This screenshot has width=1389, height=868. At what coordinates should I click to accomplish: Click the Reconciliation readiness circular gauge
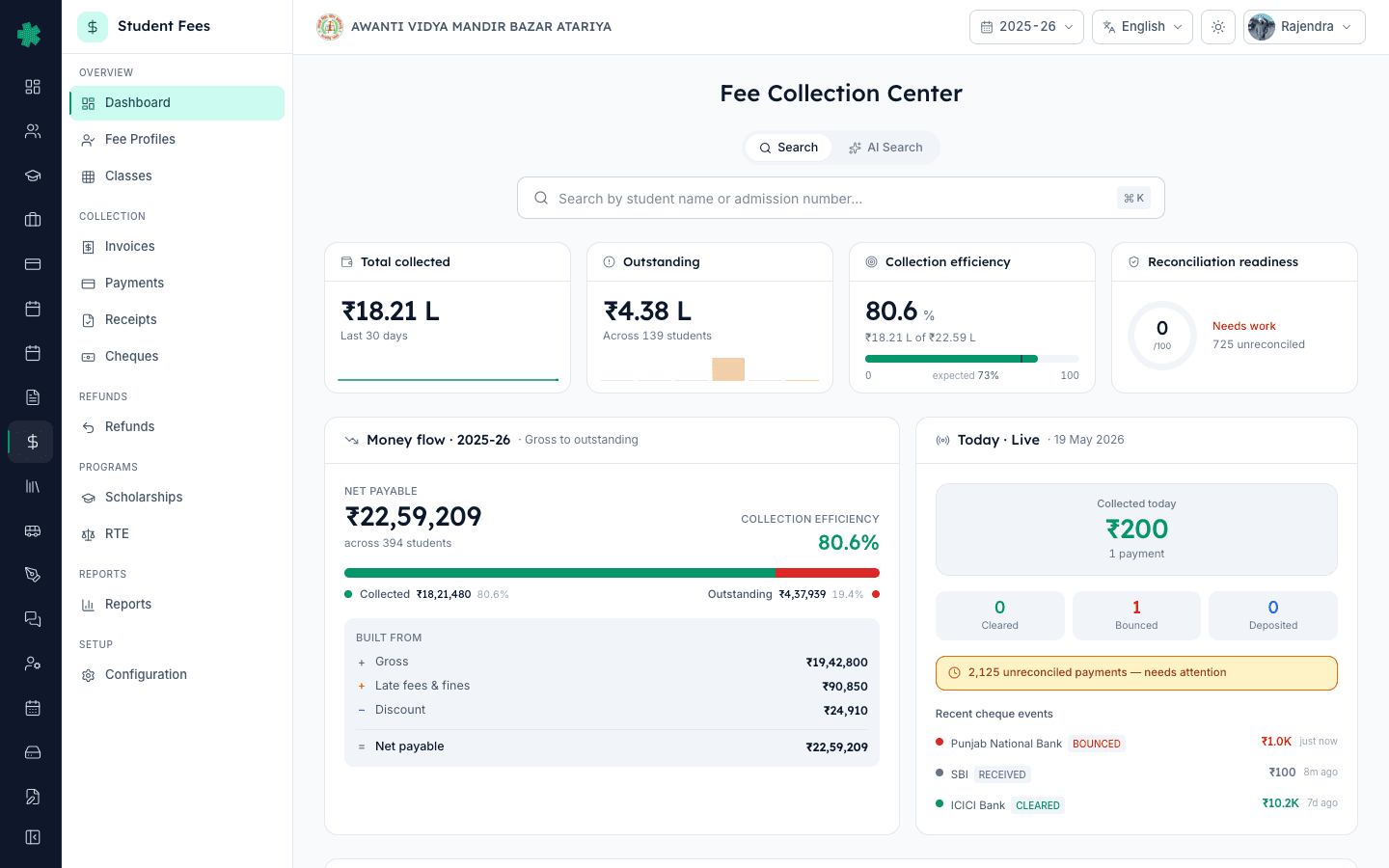pos(1162,336)
